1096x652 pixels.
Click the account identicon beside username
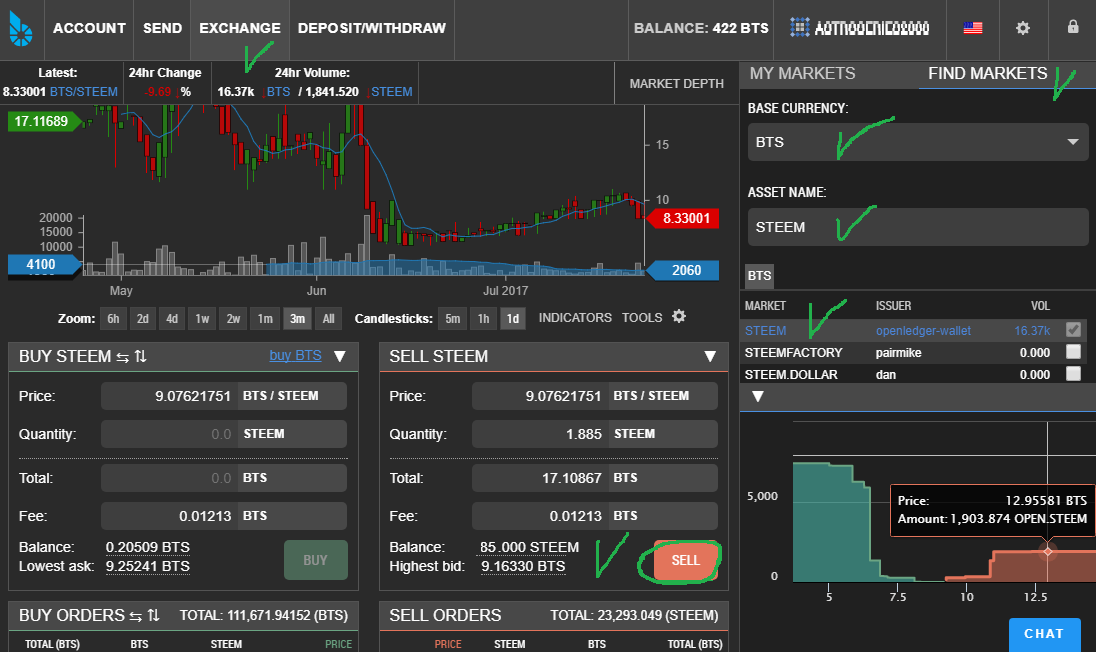800,27
